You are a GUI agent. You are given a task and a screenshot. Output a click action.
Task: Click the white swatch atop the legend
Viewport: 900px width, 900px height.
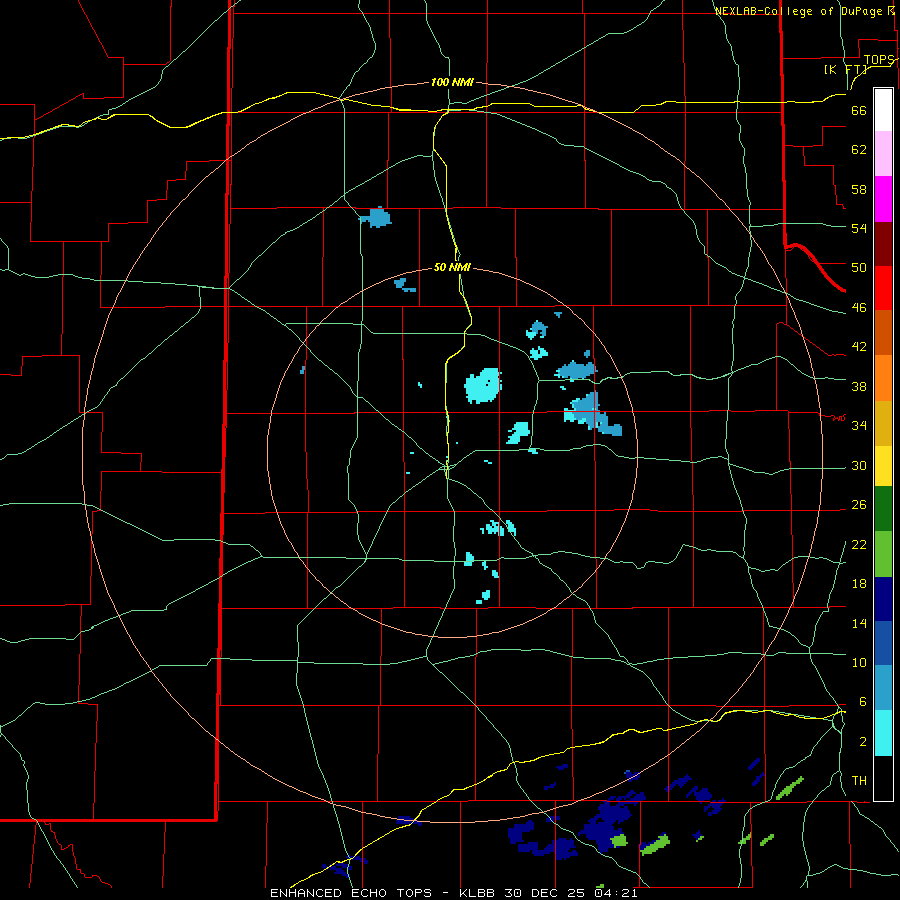click(x=883, y=110)
